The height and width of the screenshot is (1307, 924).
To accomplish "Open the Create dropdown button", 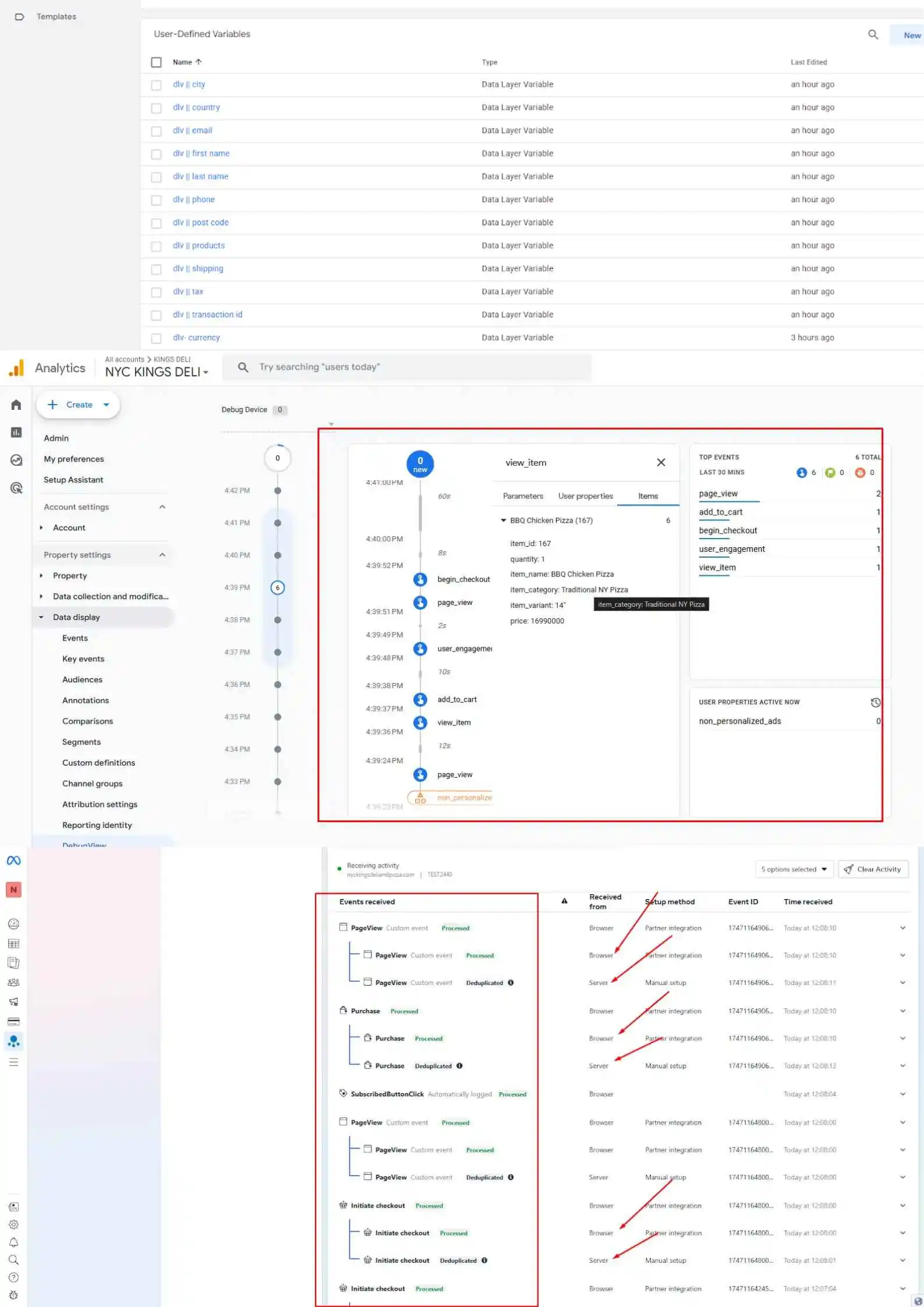I will [x=78, y=405].
